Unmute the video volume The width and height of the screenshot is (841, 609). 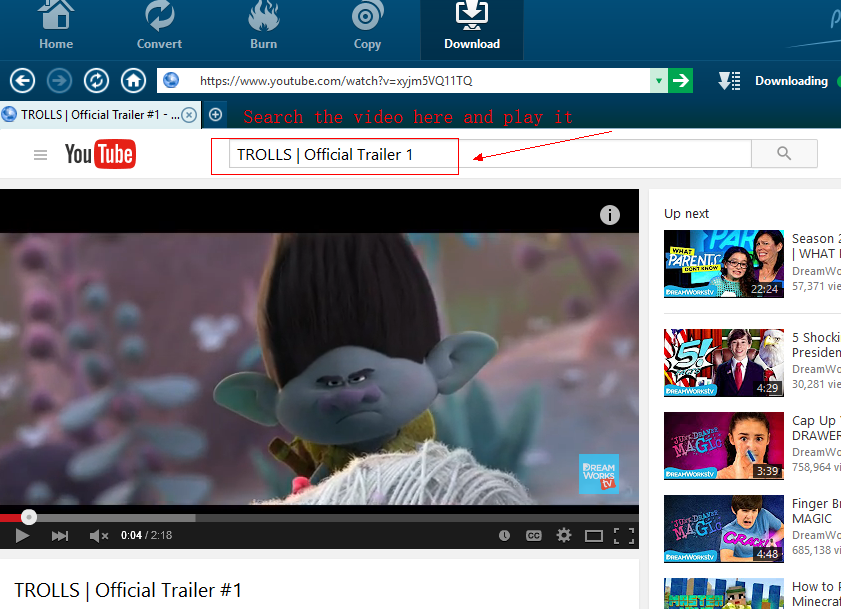(99, 535)
